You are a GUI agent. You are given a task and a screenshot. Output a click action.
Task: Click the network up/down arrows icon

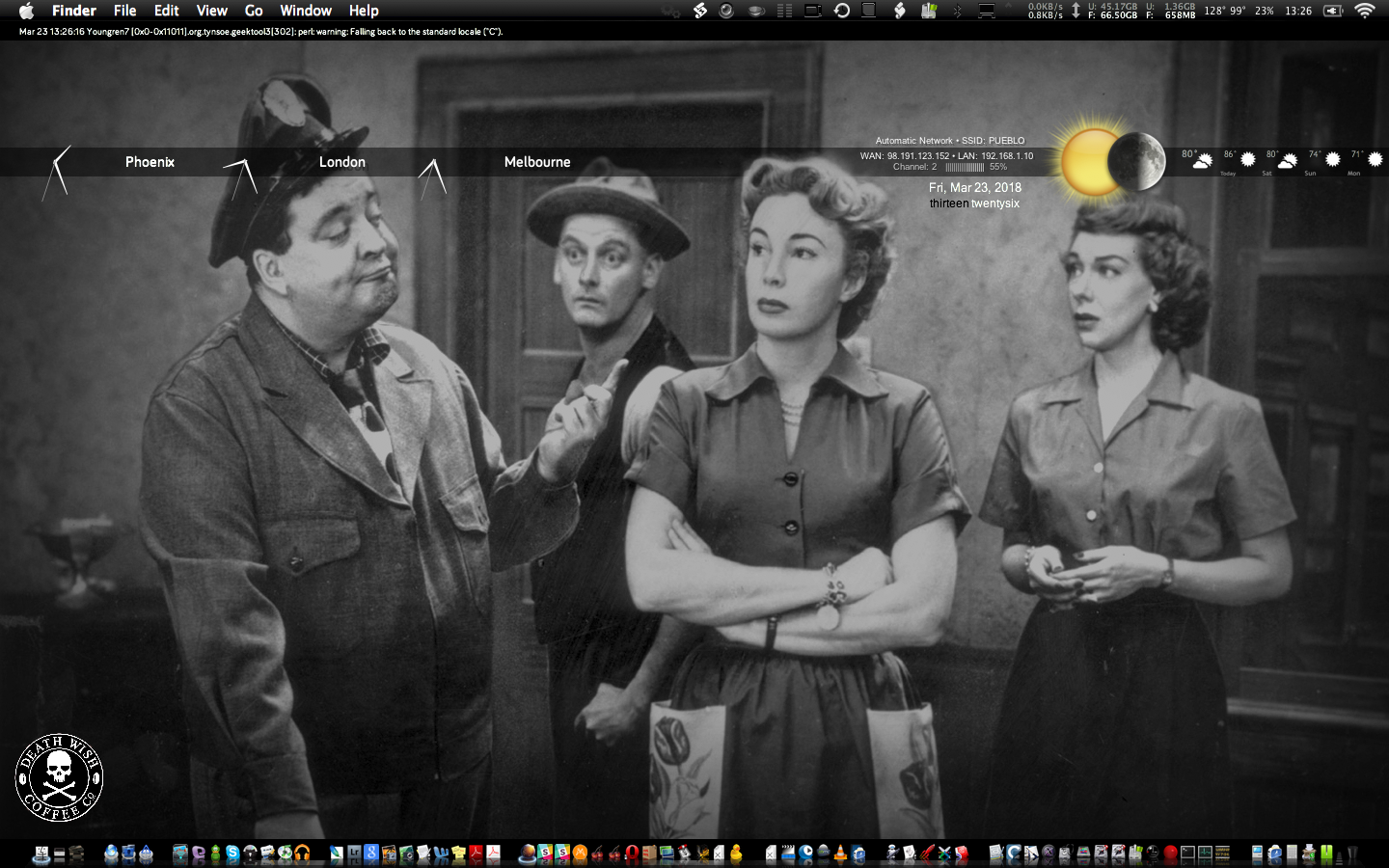tap(1076, 11)
